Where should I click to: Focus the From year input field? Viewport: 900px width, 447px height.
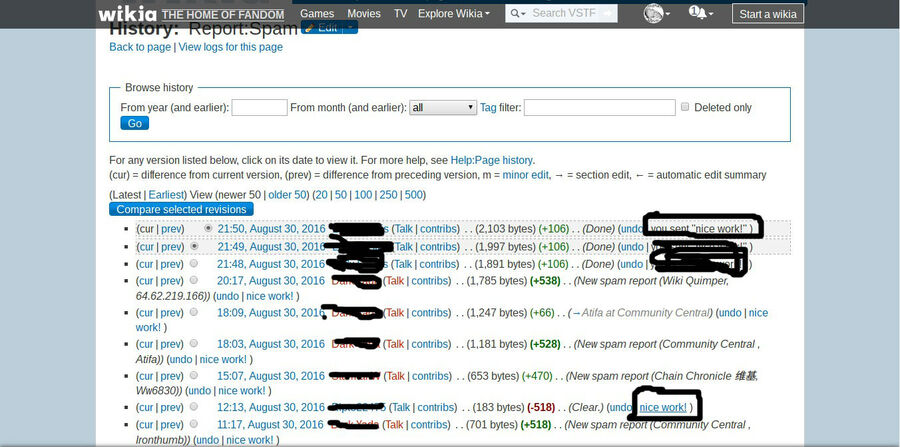259,107
